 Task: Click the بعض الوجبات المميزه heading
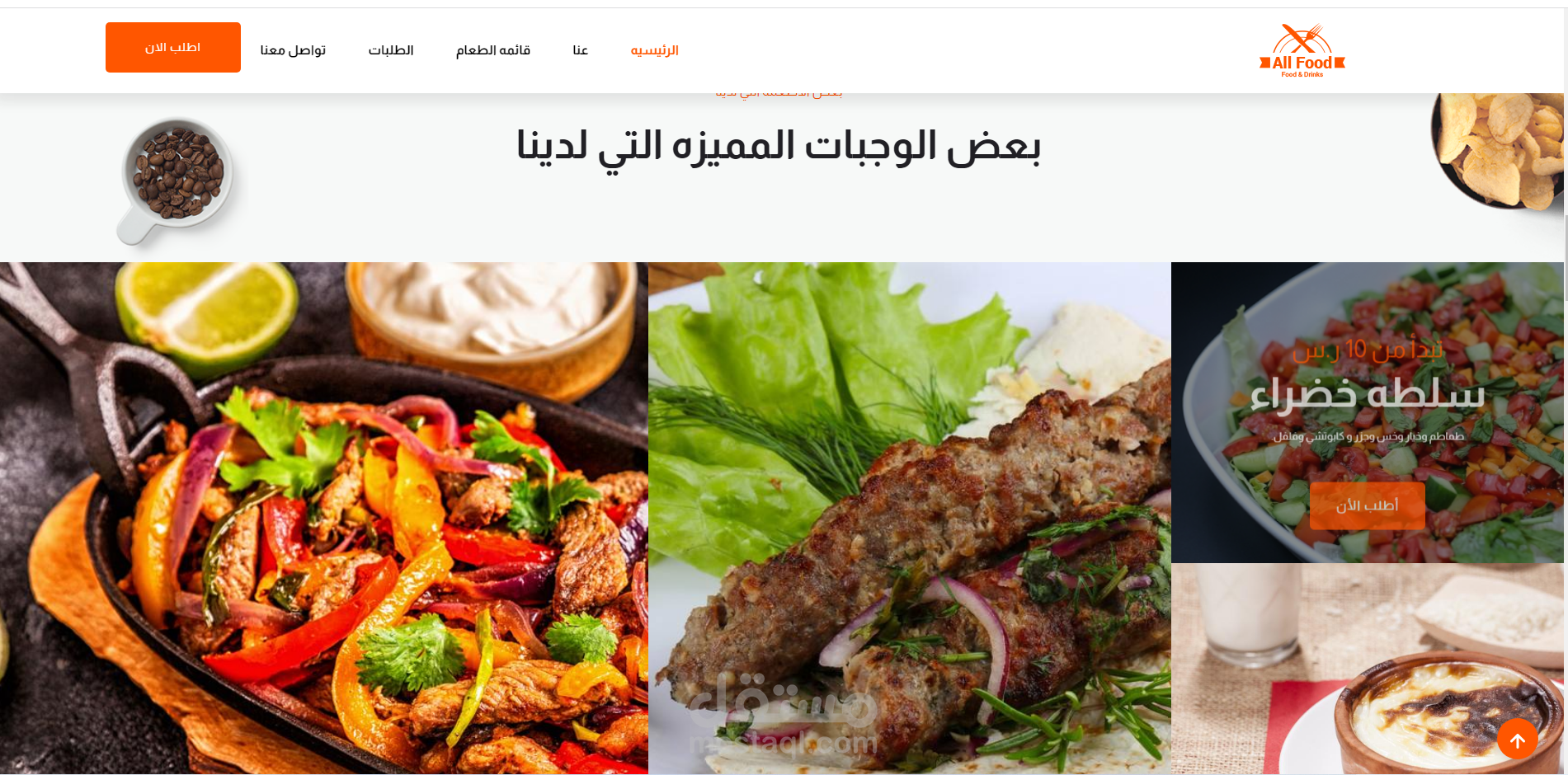pyautogui.click(x=779, y=146)
